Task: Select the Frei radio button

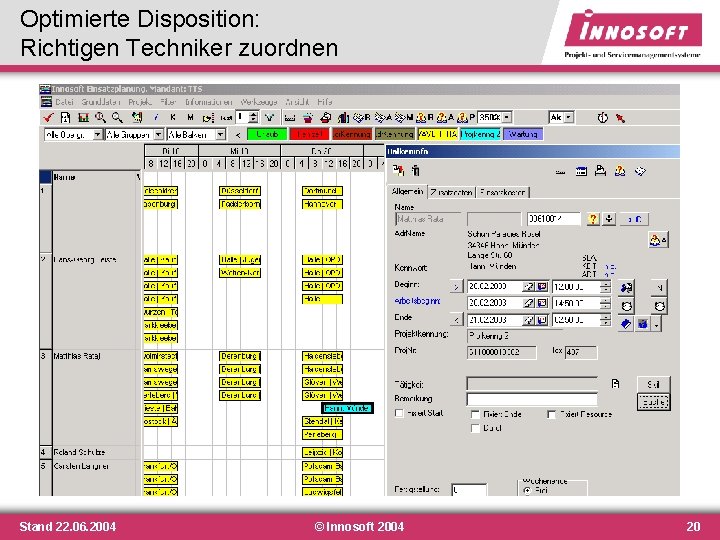Action: 527,490
